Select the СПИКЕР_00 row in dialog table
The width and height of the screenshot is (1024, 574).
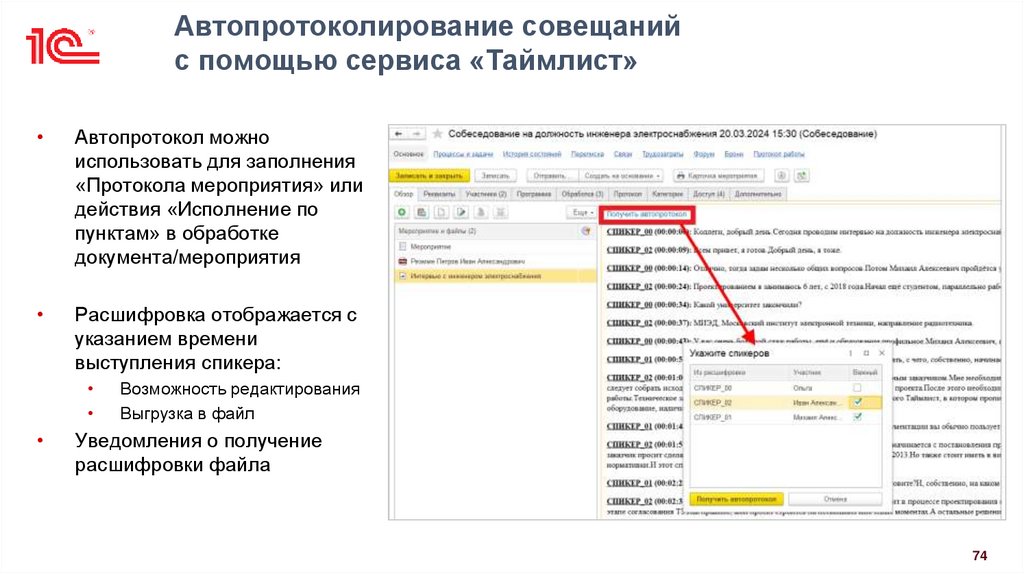point(786,388)
